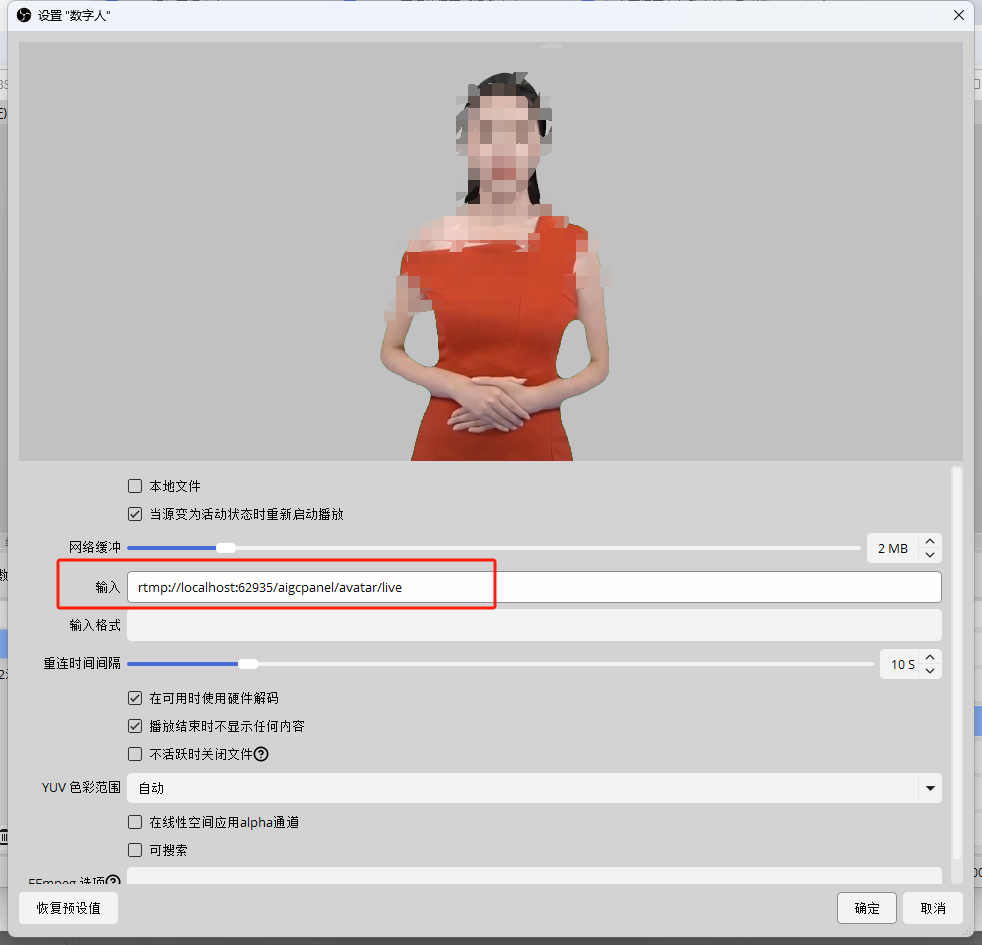Click the OBS logo in the title bar
Image resolution: width=982 pixels, height=945 pixels.
(x=24, y=15)
